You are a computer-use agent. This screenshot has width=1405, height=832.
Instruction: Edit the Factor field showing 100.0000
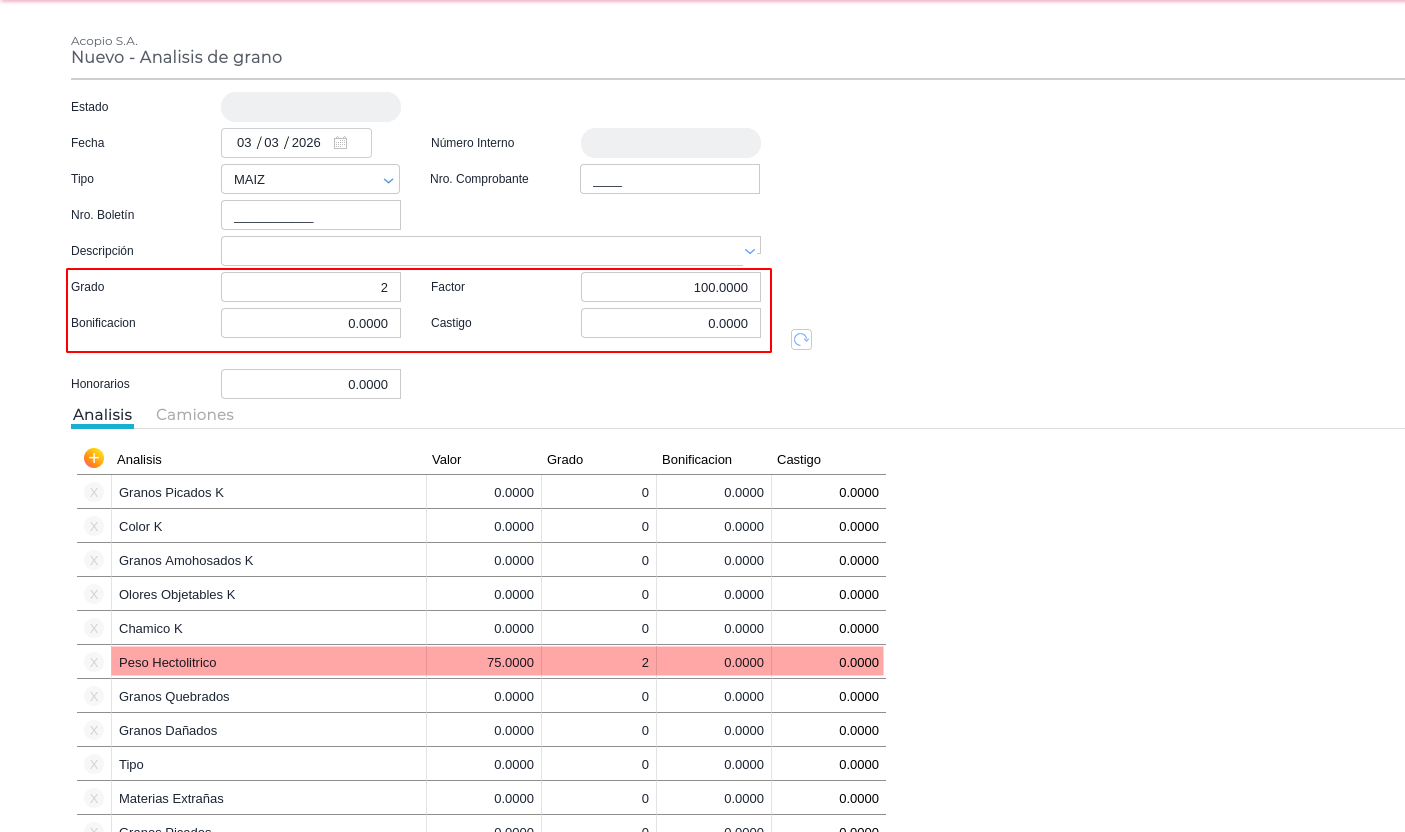pos(670,287)
